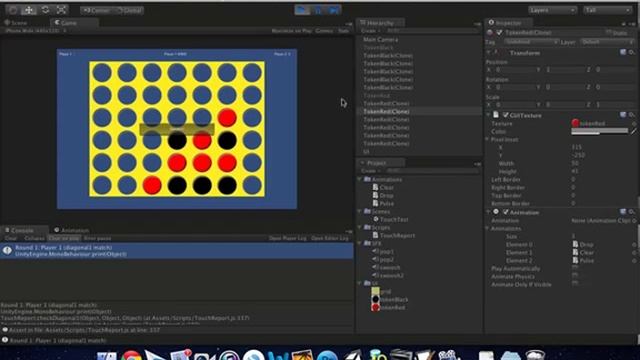Open the Transform component help icon
Image resolution: width=640 pixels, height=360 pixels.
(x=623, y=53)
